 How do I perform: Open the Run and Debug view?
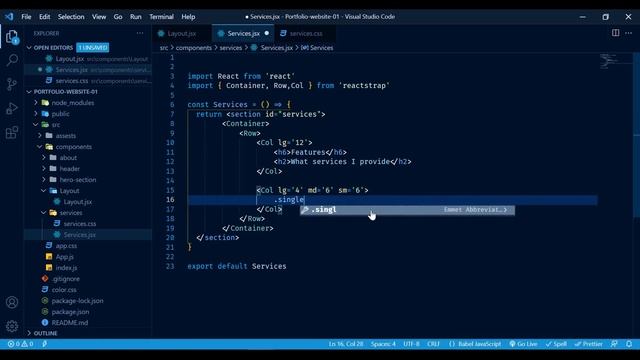pos(12,108)
